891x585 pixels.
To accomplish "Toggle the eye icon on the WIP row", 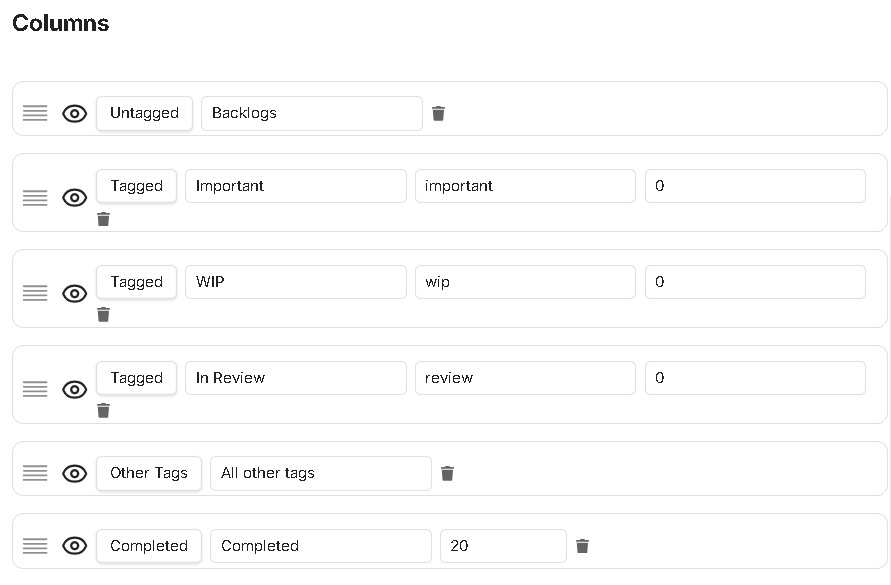I will (x=74, y=293).
